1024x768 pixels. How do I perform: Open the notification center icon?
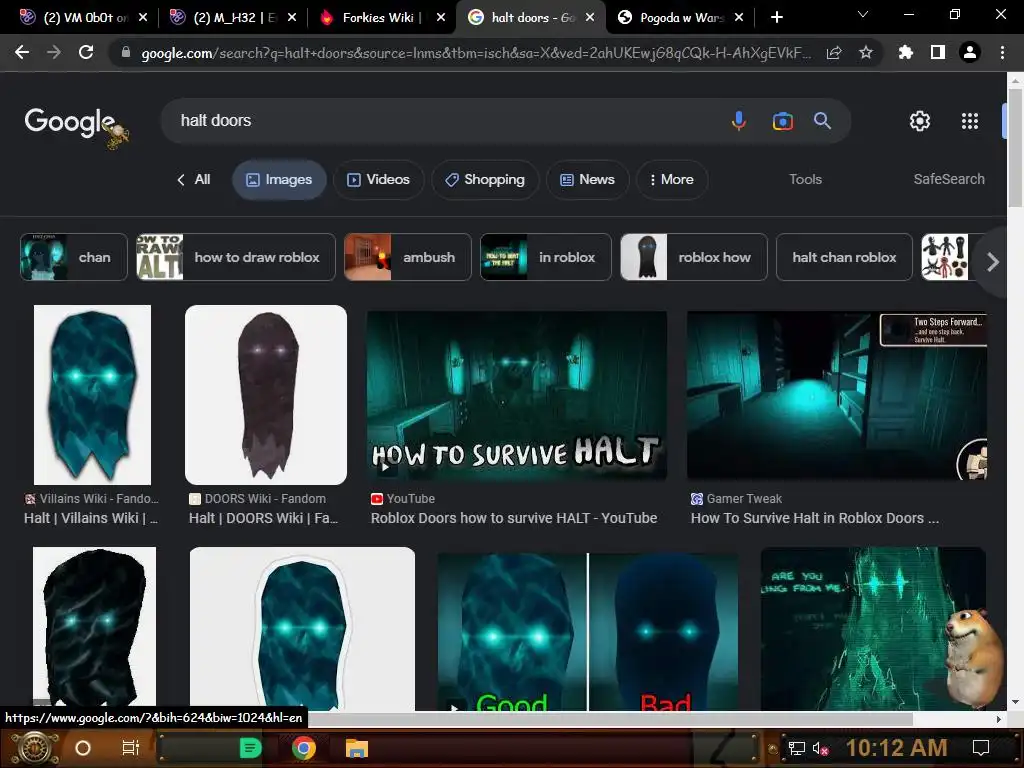[x=981, y=748]
